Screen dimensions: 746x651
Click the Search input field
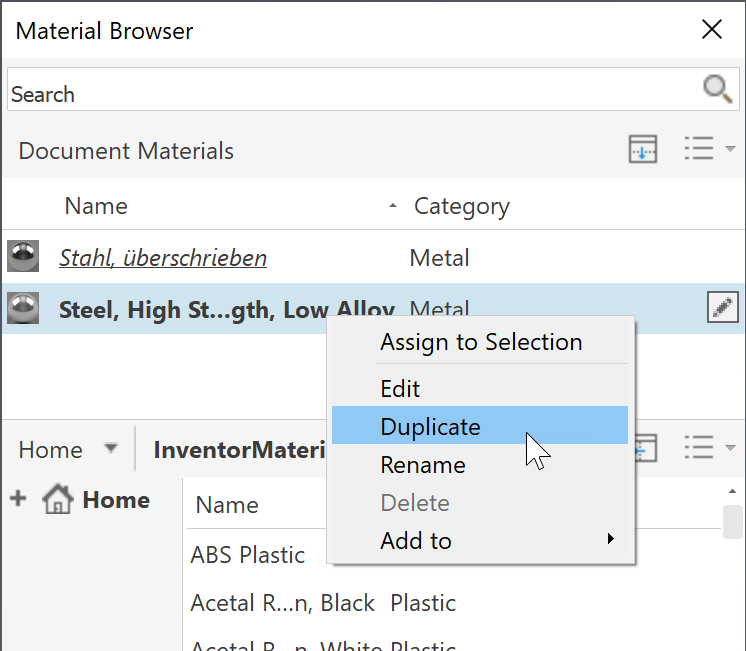[x=373, y=89]
